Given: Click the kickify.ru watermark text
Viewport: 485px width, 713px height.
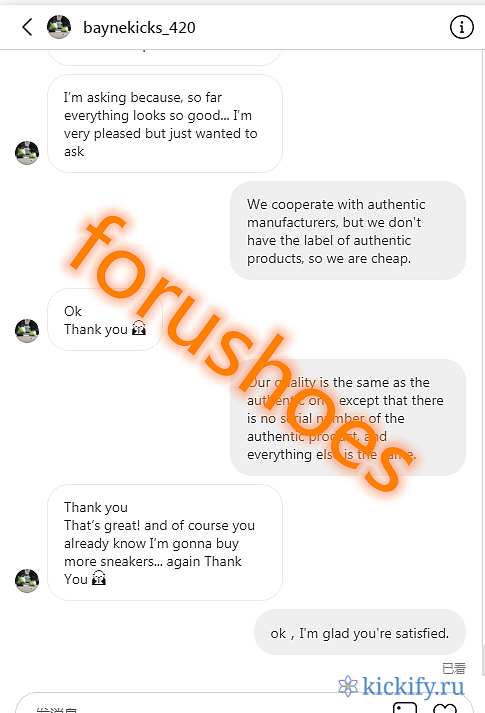Looking at the screenshot, I should tap(413, 686).
